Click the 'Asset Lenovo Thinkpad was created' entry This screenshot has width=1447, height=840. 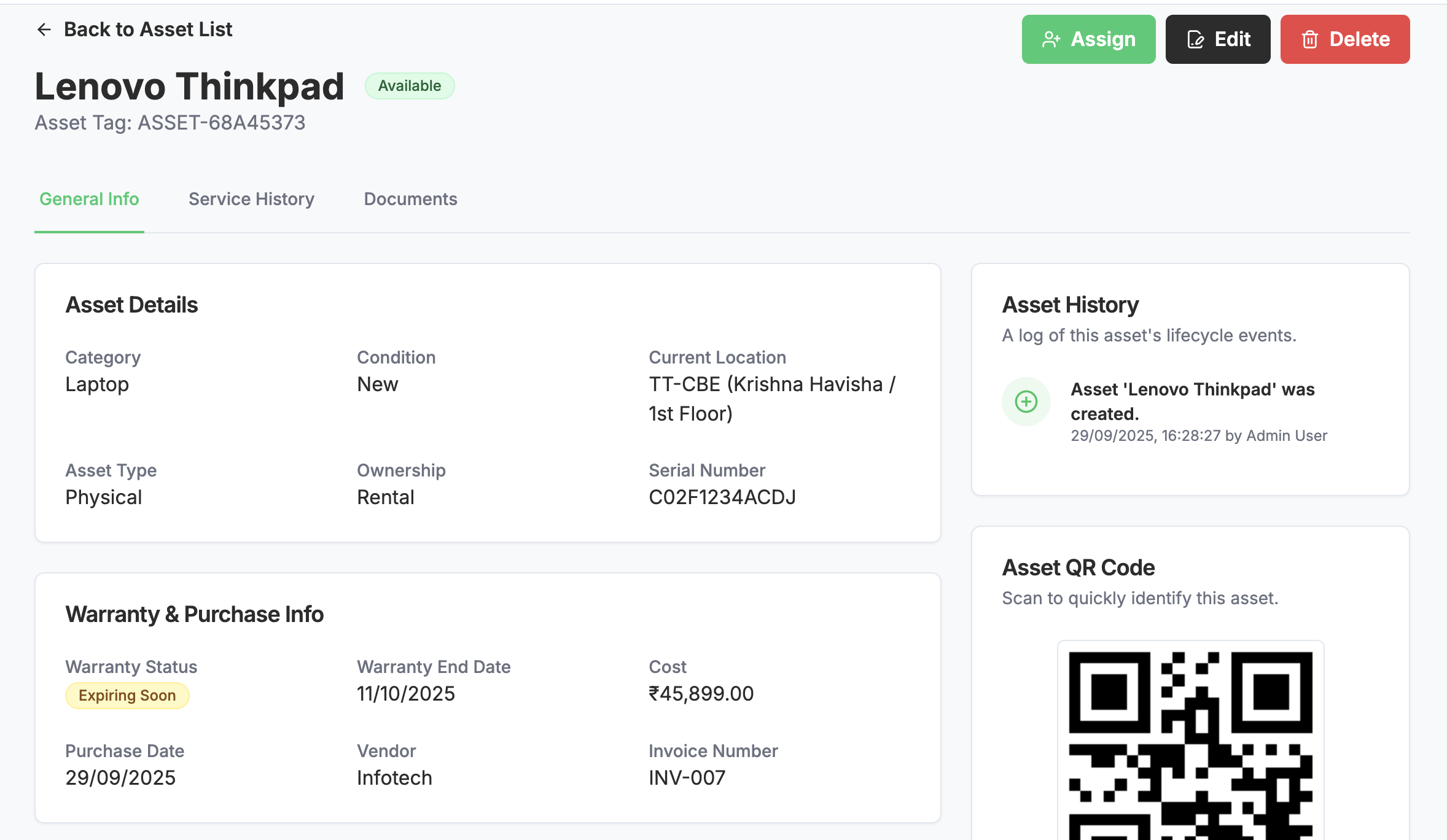1192,402
